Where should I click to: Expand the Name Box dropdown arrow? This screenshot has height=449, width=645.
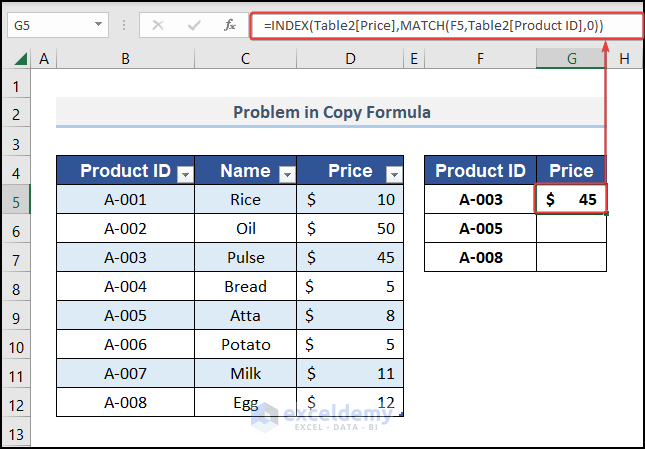(98, 24)
